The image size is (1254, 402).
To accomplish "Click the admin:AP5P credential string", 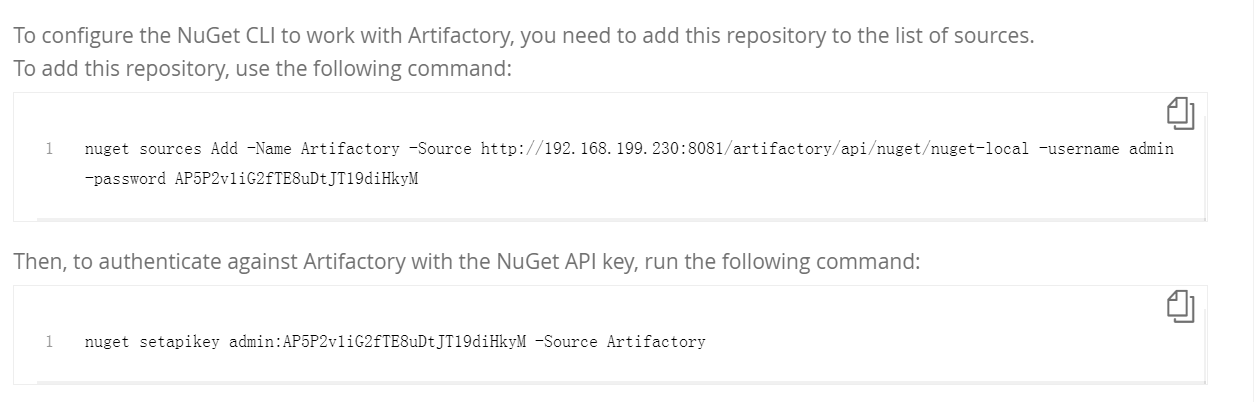I will (377, 342).
